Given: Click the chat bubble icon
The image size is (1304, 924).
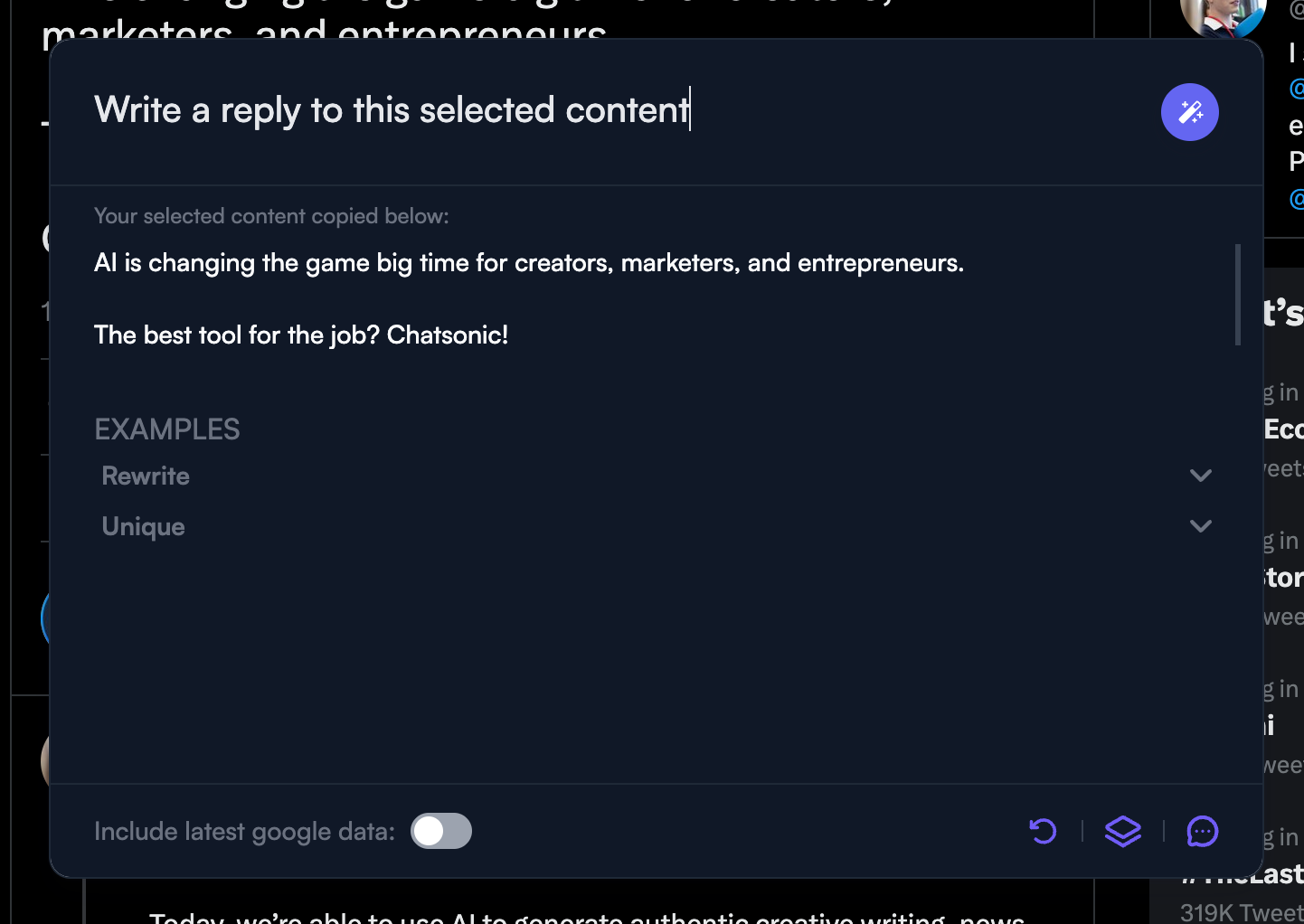Looking at the screenshot, I should click(x=1202, y=831).
